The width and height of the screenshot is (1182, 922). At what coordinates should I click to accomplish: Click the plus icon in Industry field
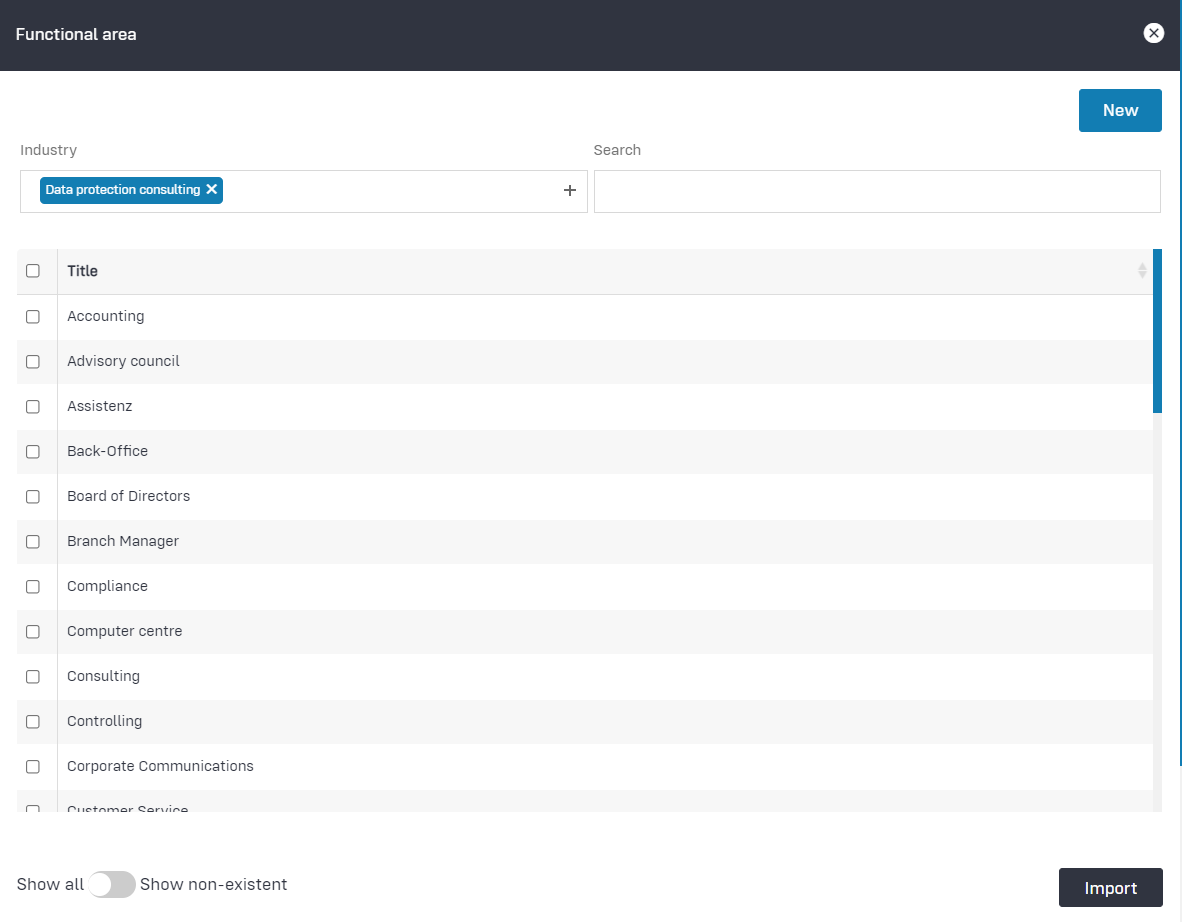point(569,191)
